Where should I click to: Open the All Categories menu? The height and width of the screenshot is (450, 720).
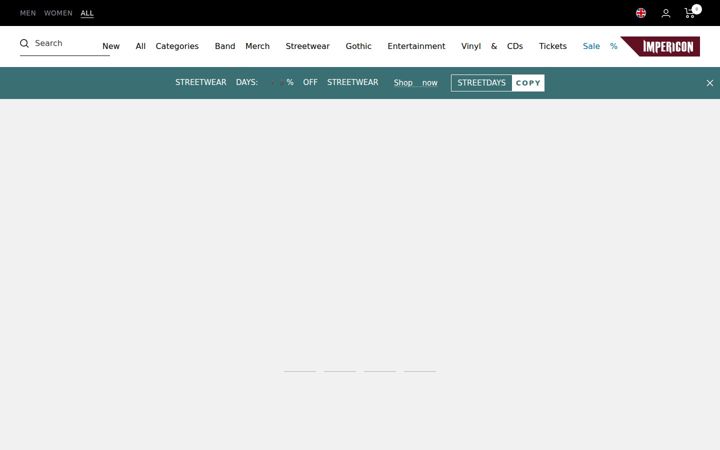(167, 46)
